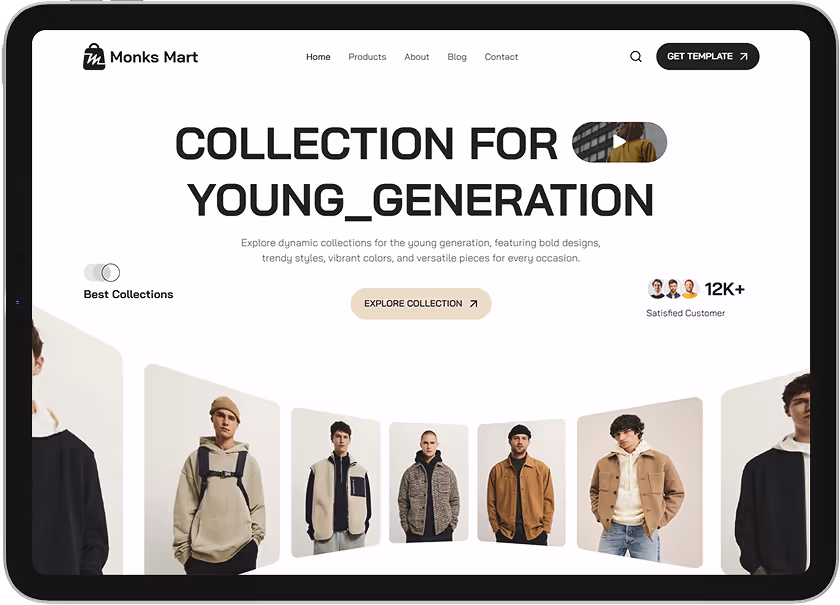840x605 pixels.
Task: Click the EXPLORE COLLECTION button
Action: click(421, 304)
